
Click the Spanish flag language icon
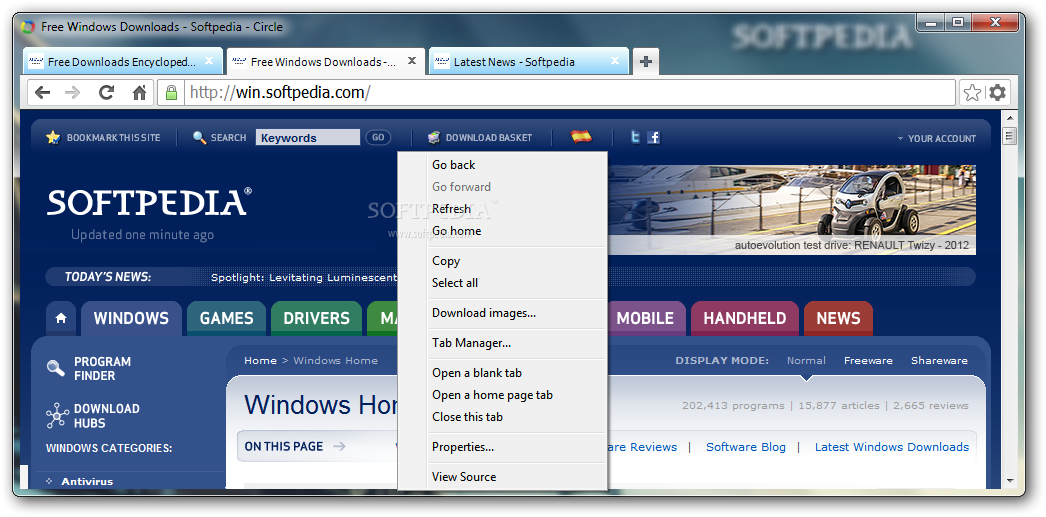pyautogui.click(x=581, y=137)
